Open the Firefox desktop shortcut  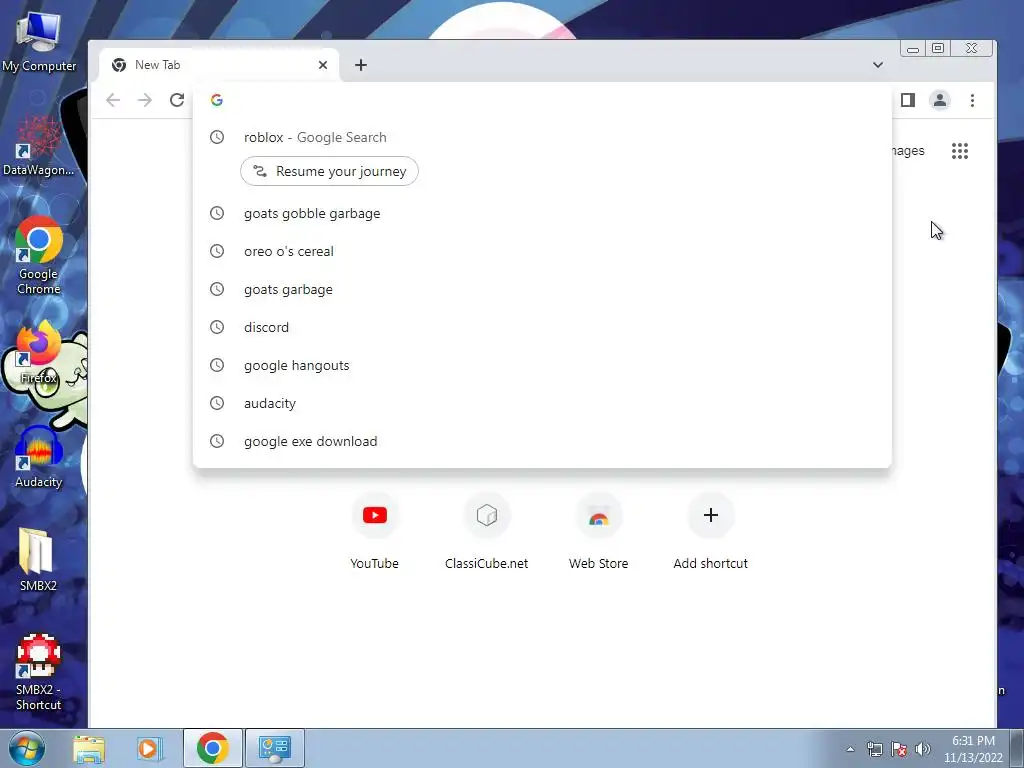pos(39,353)
